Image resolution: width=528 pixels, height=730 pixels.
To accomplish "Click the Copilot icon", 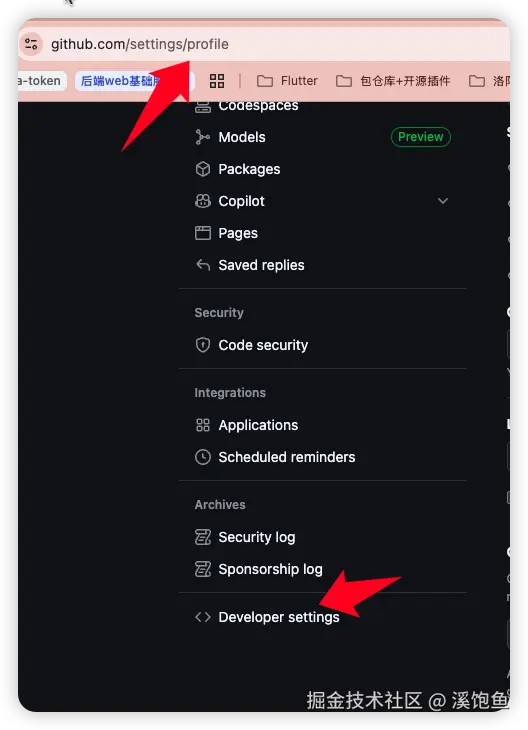I will (x=203, y=201).
